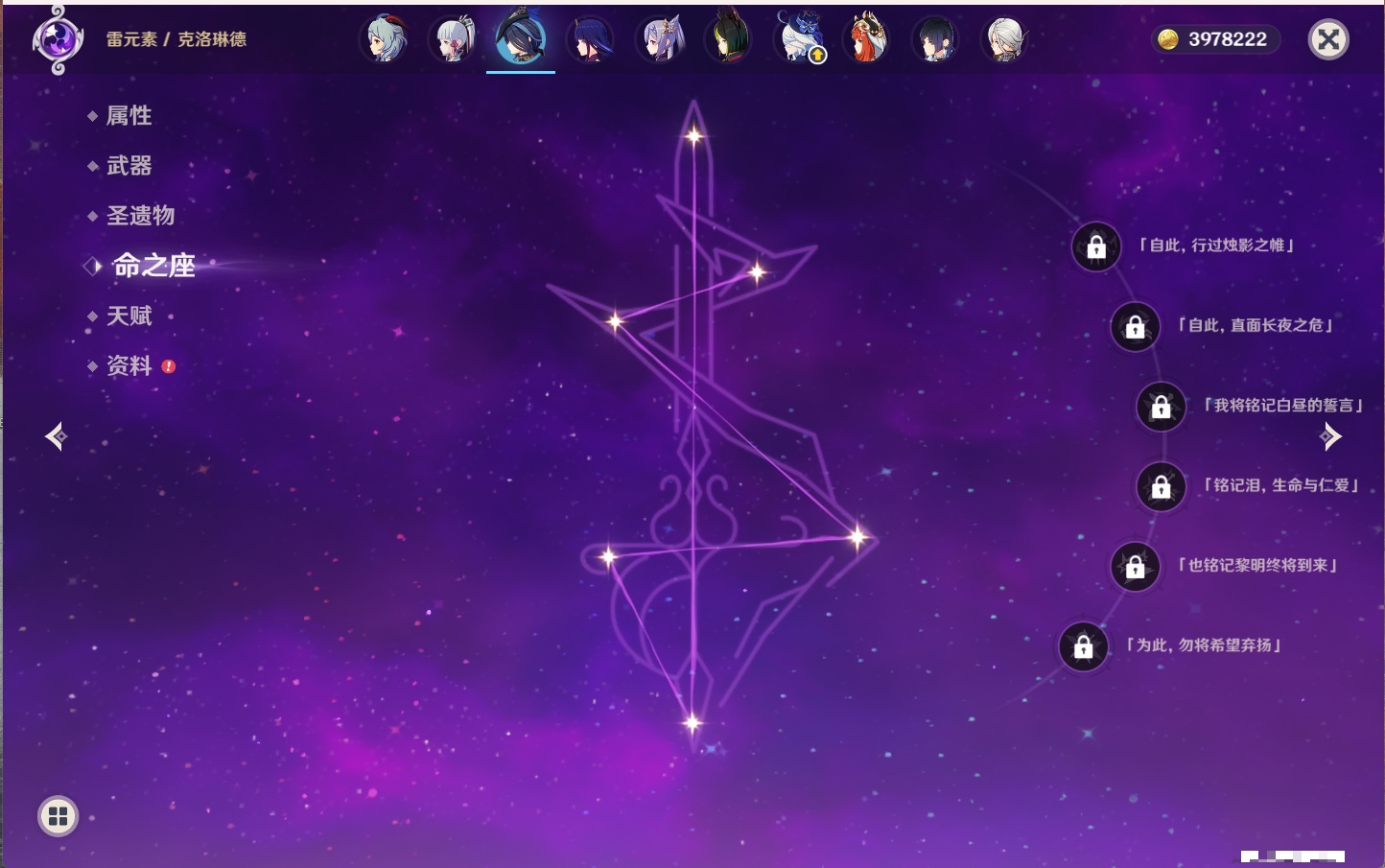Open the locked constellation 「铭记泪, 生命与仁爱」
Screen dimensions: 1385x868
(x=1161, y=487)
